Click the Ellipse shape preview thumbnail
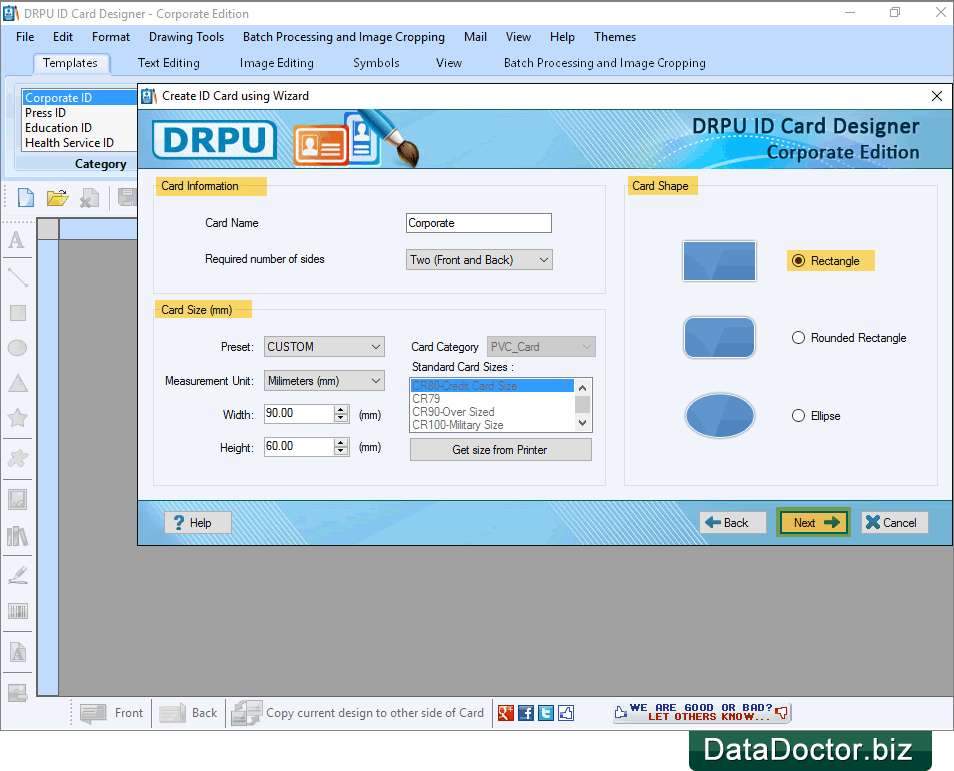954x771 pixels. [720, 416]
